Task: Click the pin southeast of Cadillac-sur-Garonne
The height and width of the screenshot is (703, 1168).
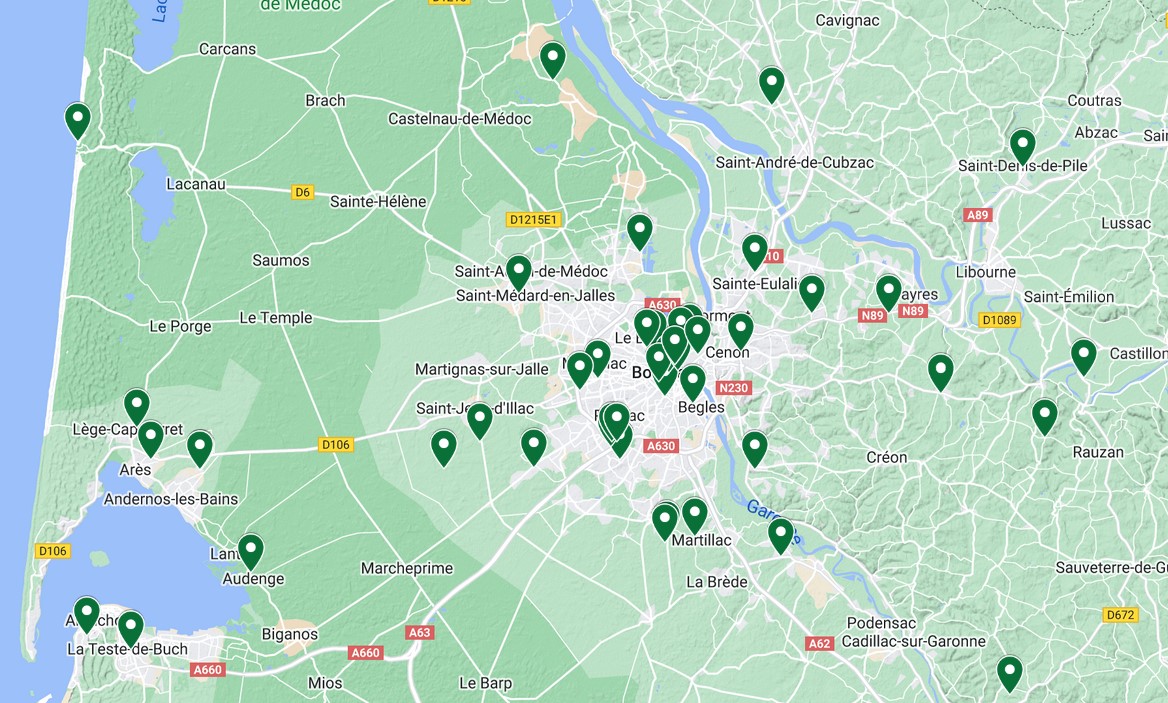Action: [1009, 674]
